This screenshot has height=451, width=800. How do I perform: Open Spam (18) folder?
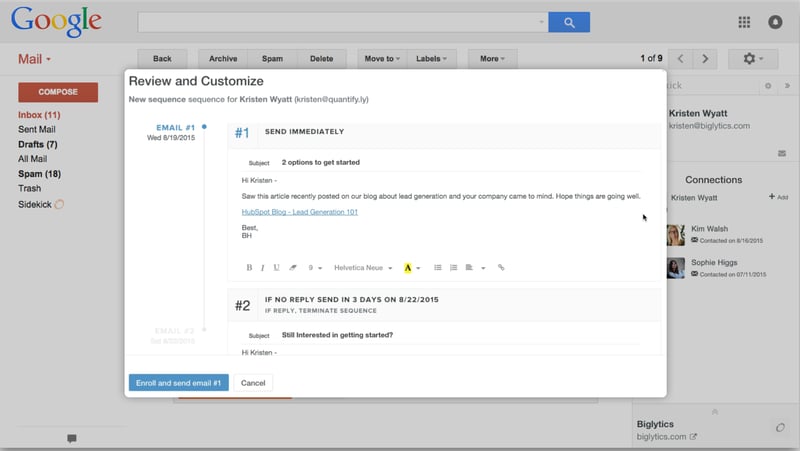tap(39, 174)
